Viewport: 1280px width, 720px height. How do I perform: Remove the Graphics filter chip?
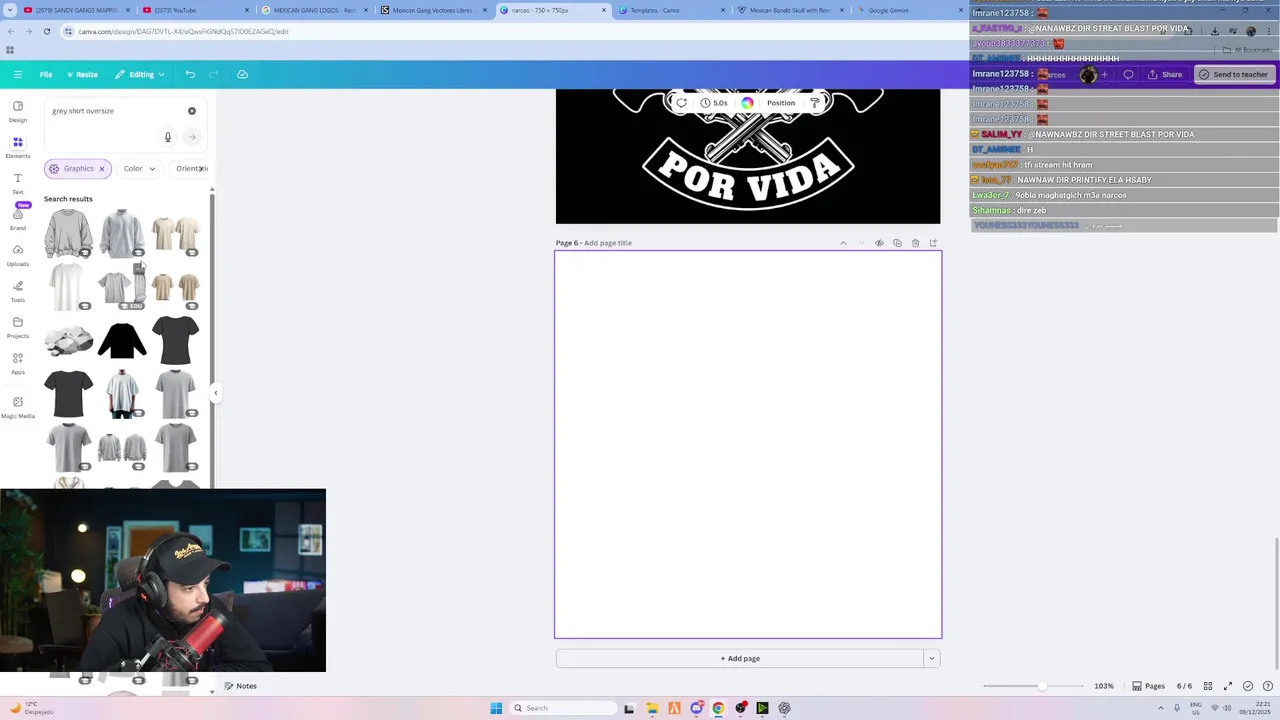tap(101, 169)
